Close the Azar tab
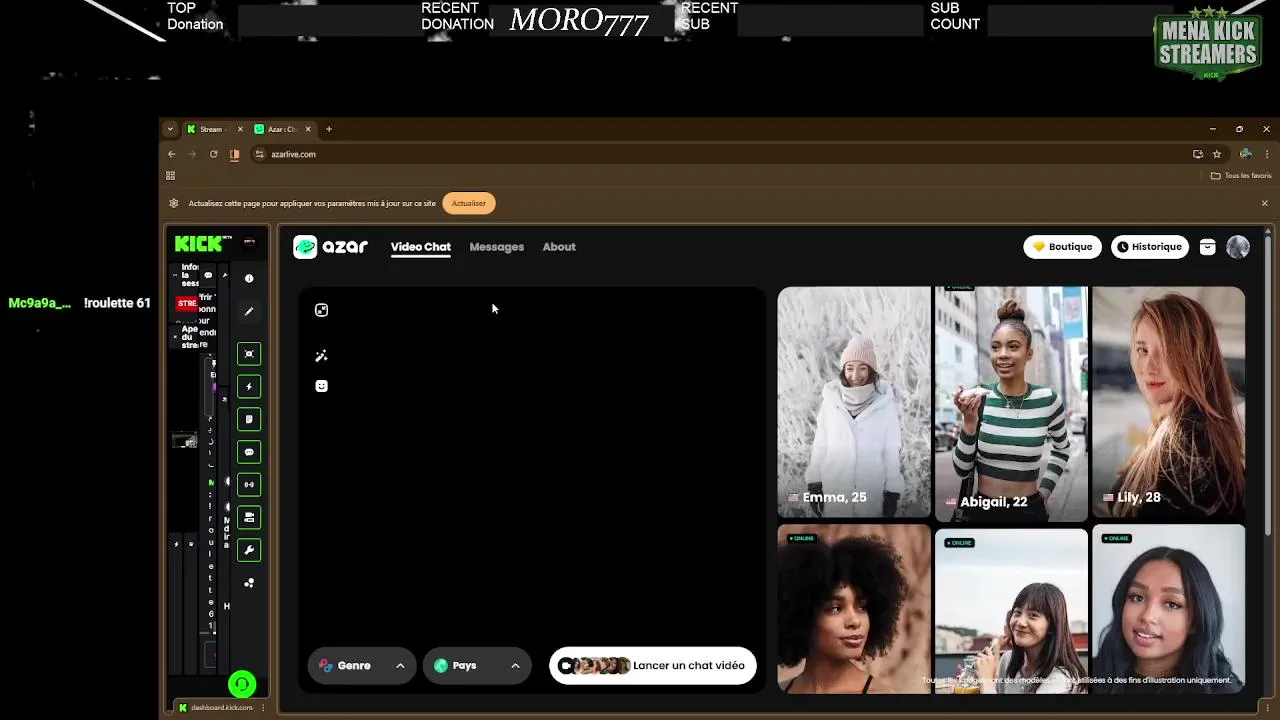 308,129
